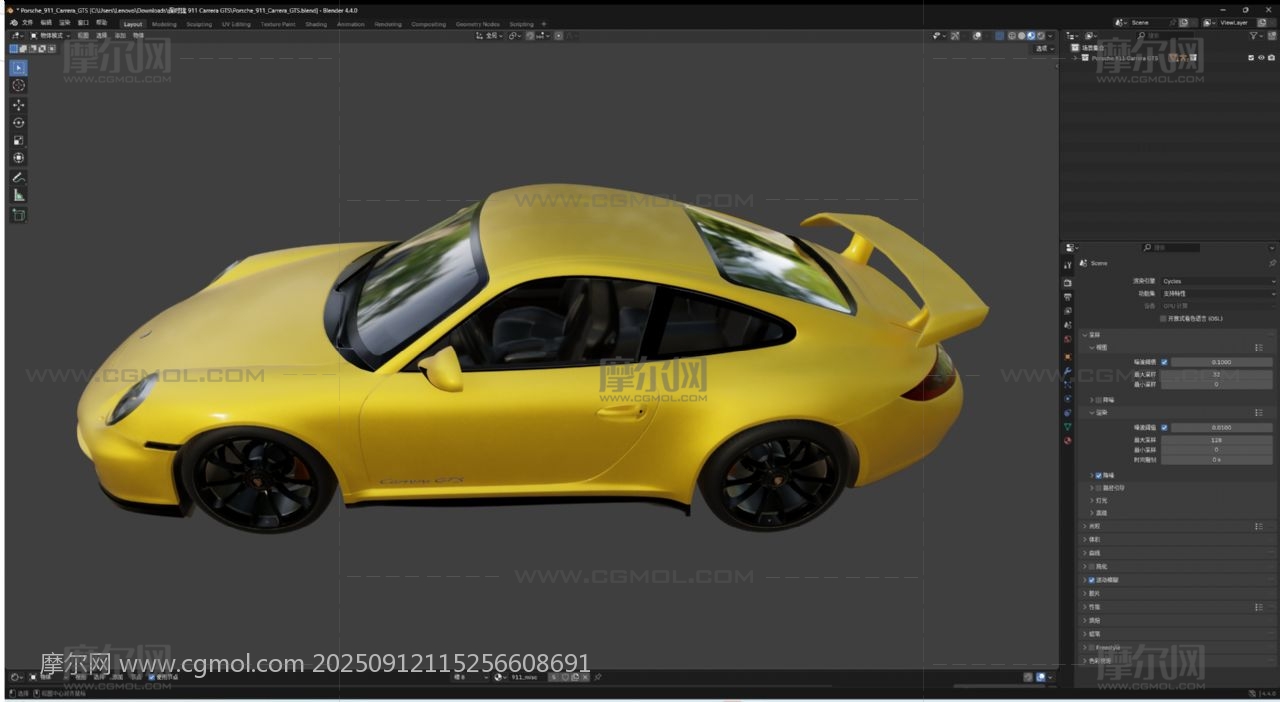Adjust the render max samples 128 field
The width and height of the screenshot is (1280, 702).
(x=1215, y=440)
